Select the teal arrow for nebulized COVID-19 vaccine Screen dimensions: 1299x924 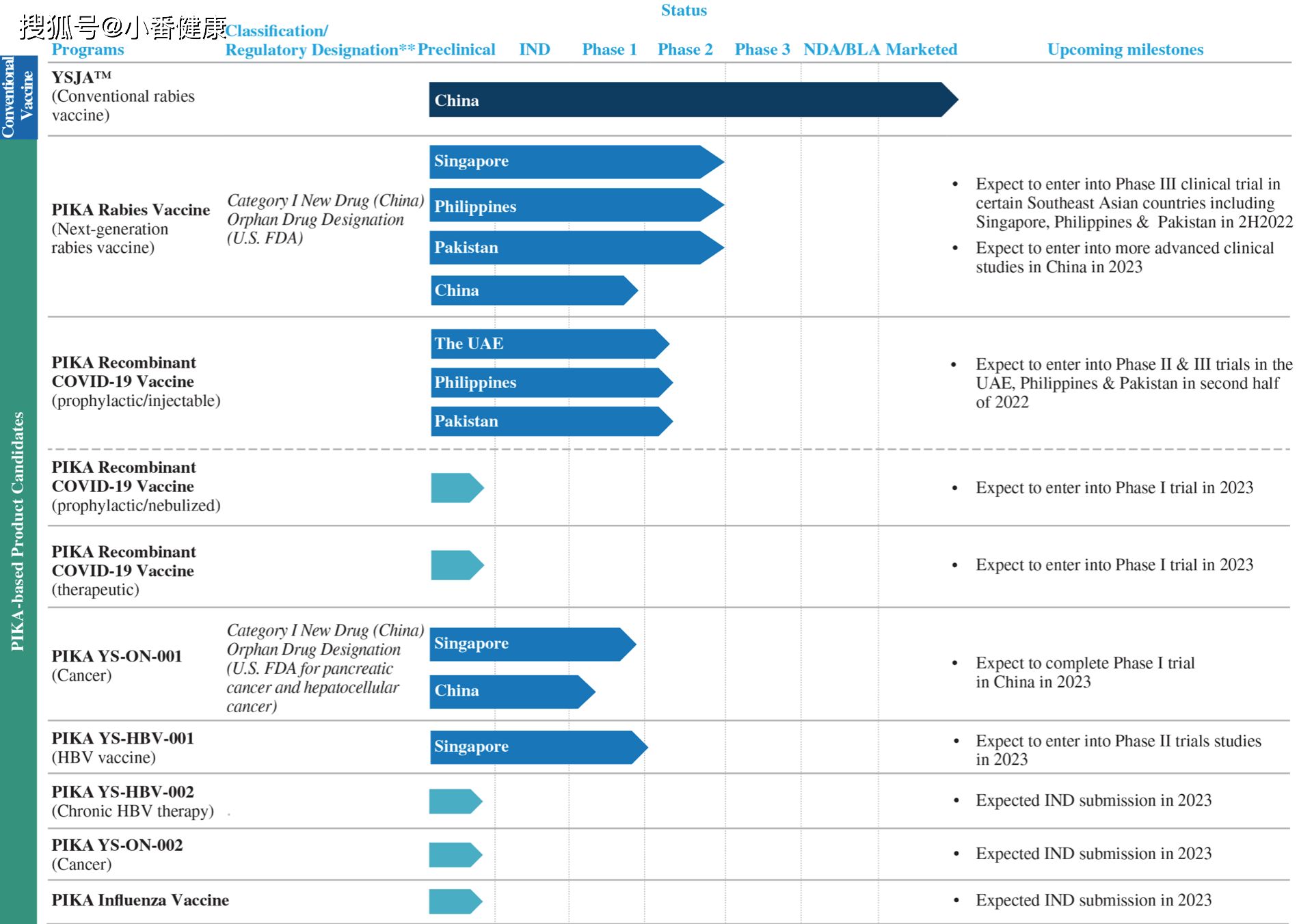457,488
